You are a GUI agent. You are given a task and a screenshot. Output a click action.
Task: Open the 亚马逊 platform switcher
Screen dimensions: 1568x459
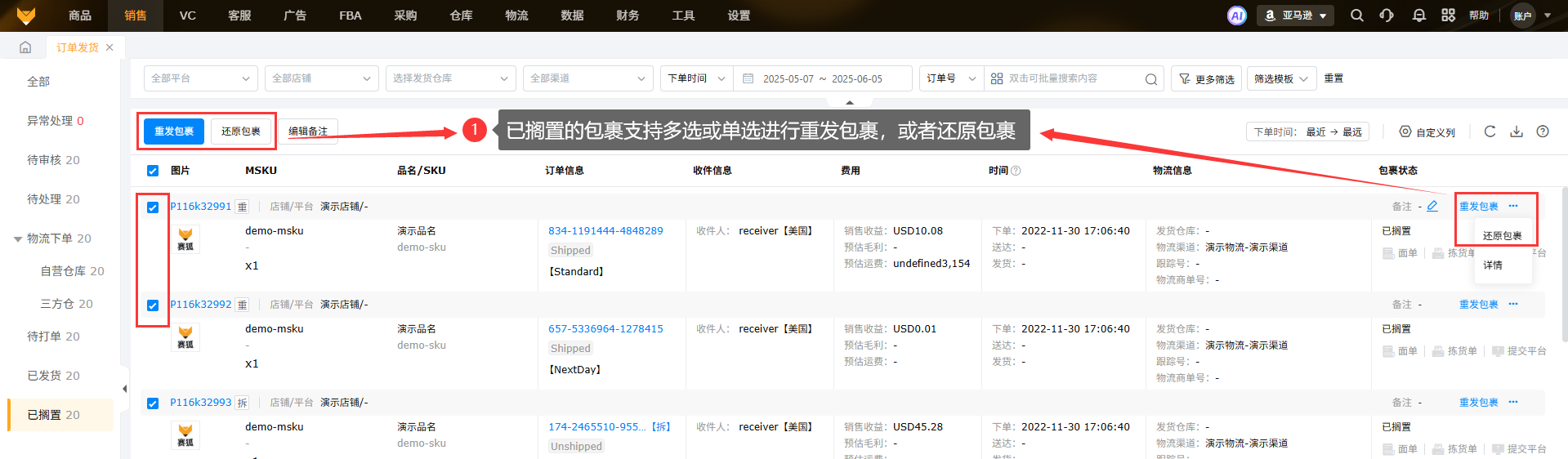[1295, 16]
